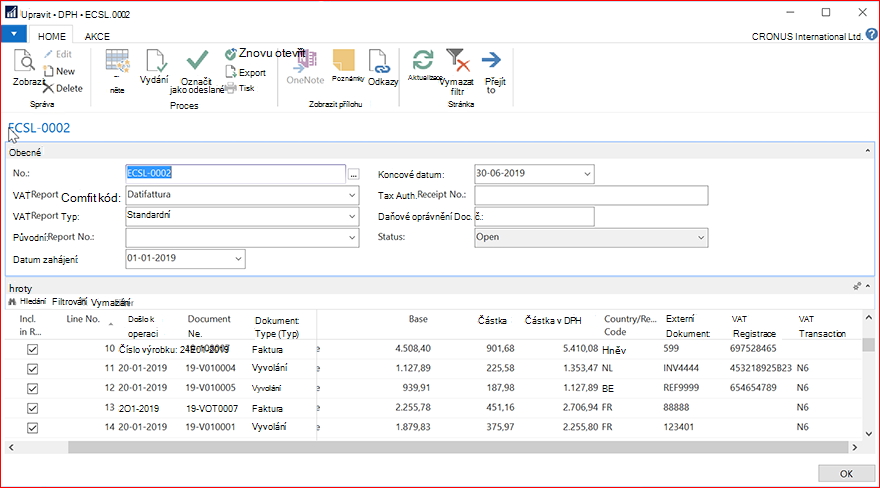Screen dimensions: 880x488
Task: Click the Delete cross icon
Action: tap(48, 88)
